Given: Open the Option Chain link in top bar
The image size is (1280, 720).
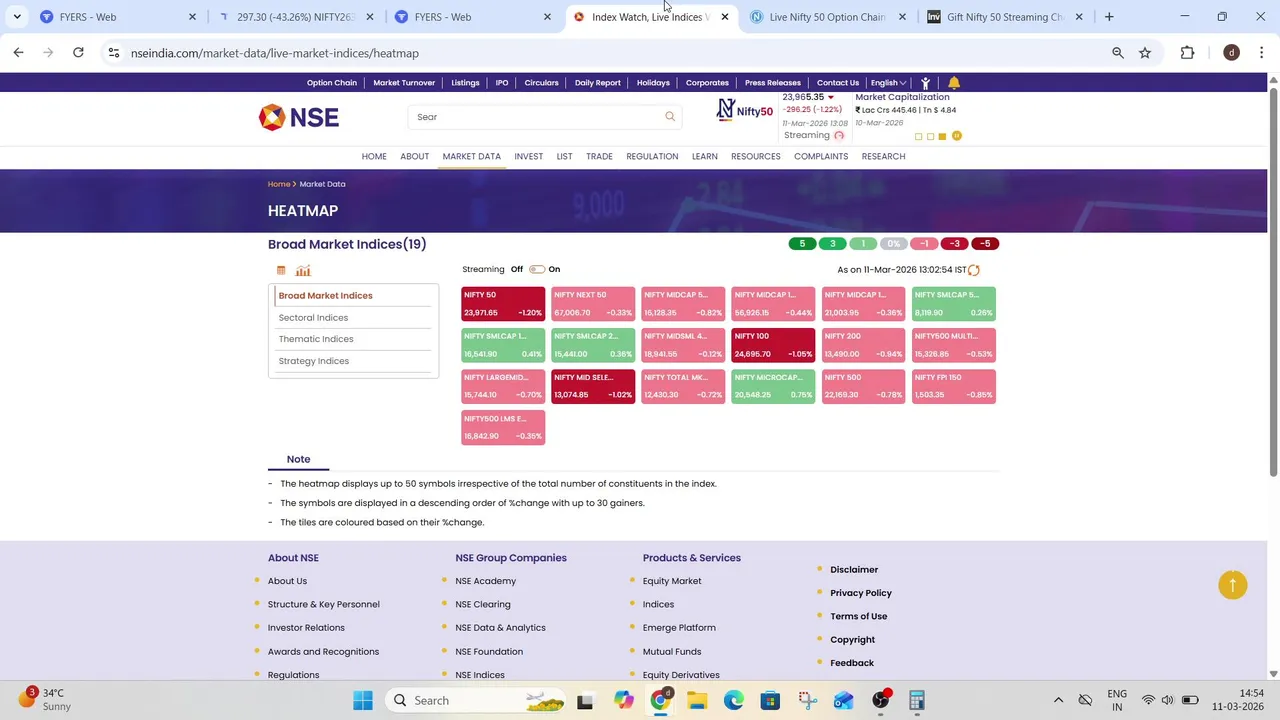Looking at the screenshot, I should coord(332,83).
